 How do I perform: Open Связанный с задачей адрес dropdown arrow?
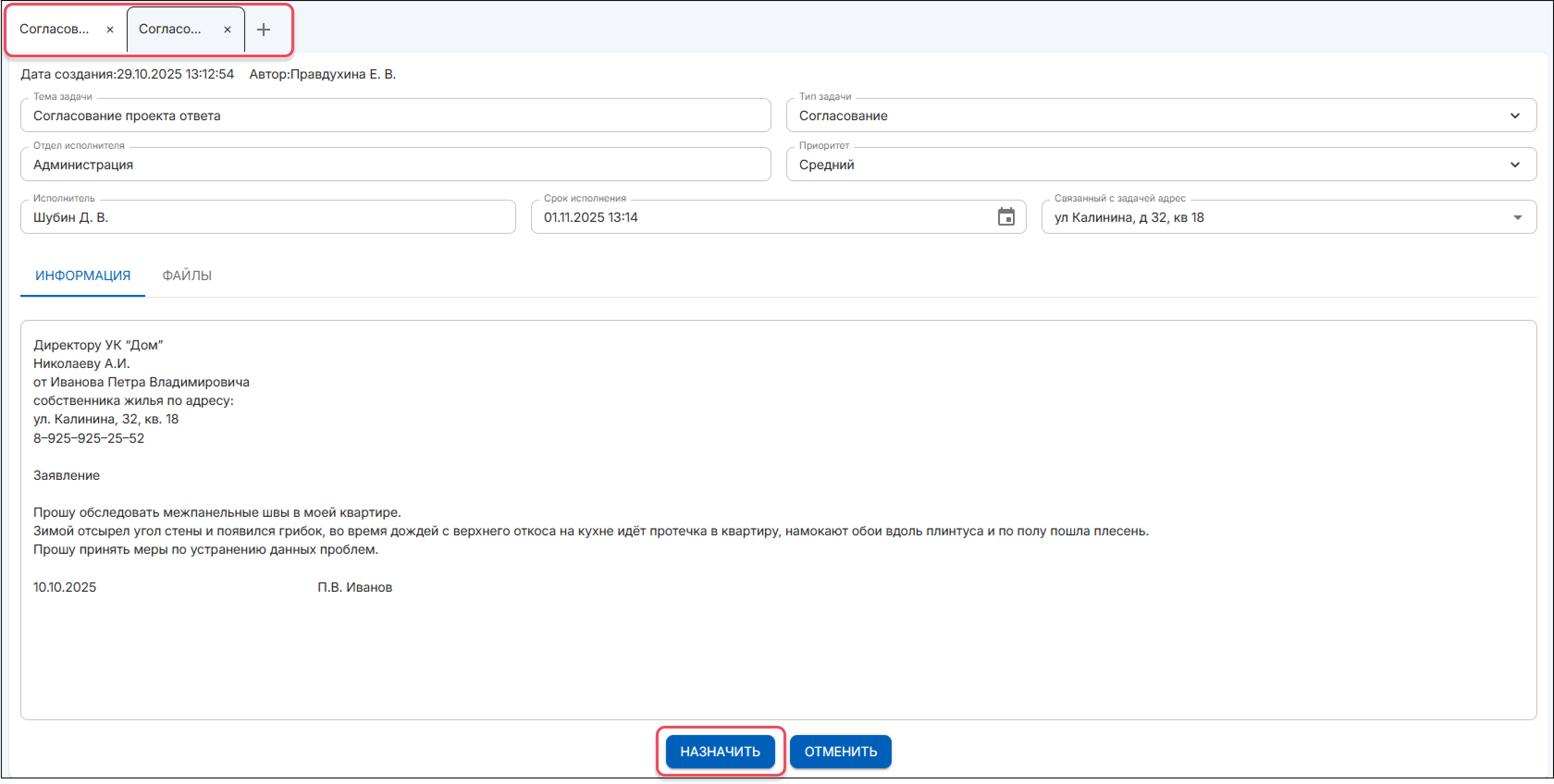point(1517,217)
